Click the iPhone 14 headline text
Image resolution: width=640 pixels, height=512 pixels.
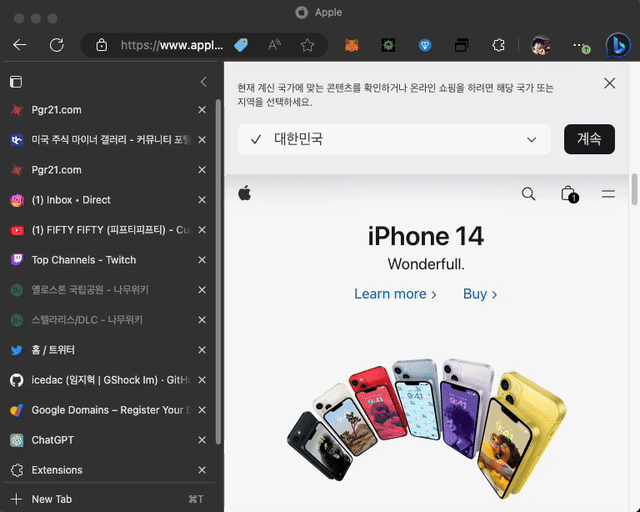[x=426, y=236]
